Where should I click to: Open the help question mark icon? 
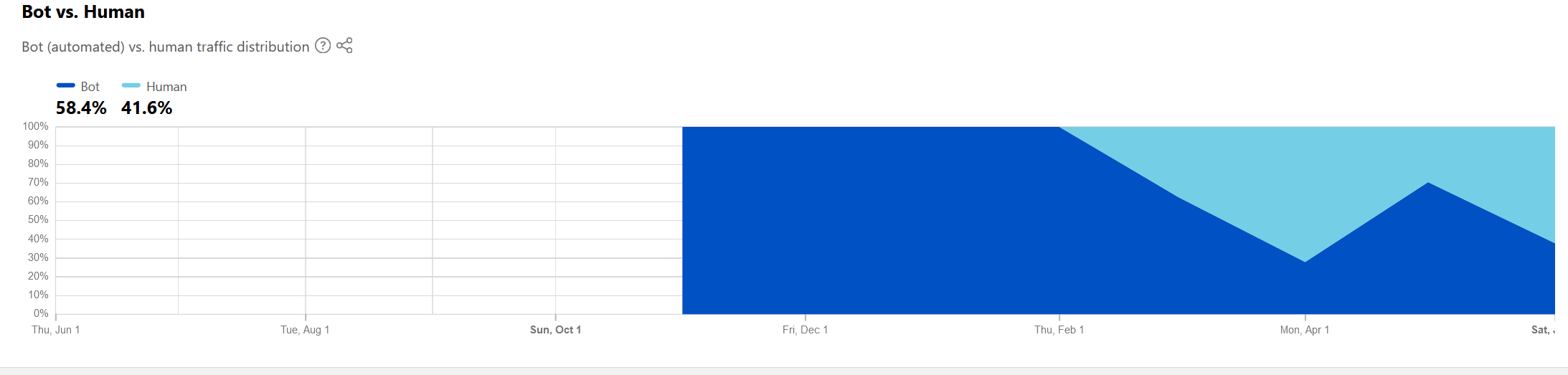(323, 46)
